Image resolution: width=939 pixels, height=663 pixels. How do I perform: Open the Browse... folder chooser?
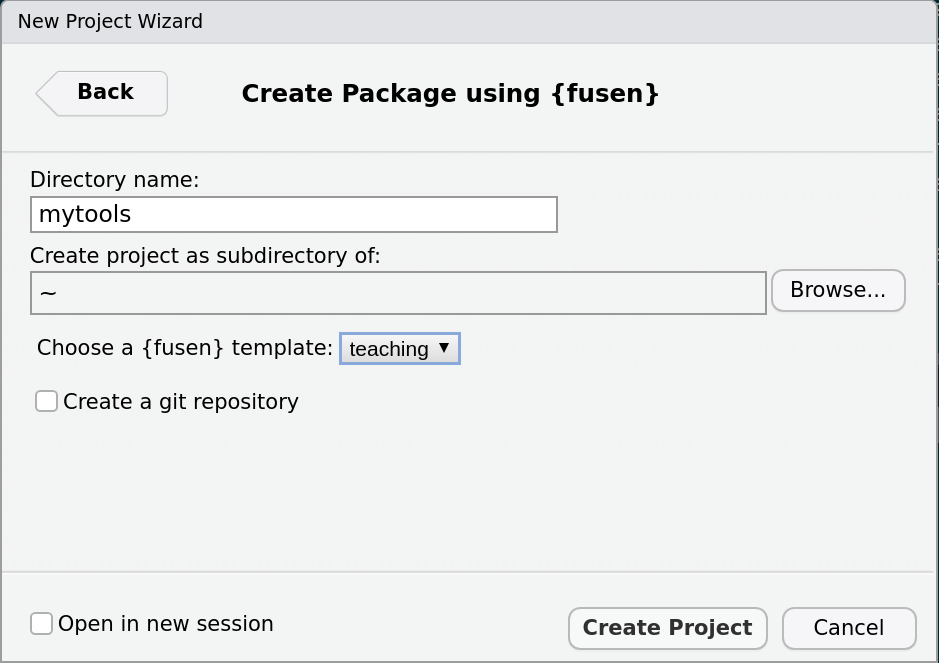coord(838,290)
